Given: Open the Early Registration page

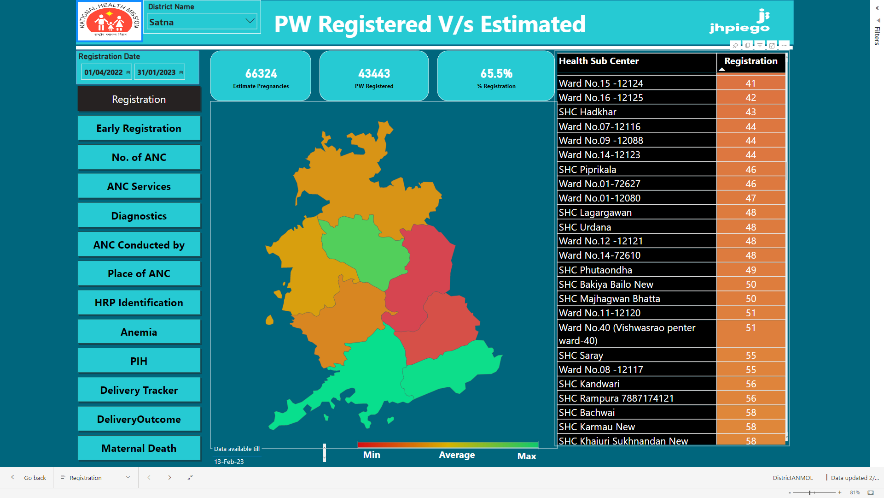Looking at the screenshot, I should pos(139,128).
